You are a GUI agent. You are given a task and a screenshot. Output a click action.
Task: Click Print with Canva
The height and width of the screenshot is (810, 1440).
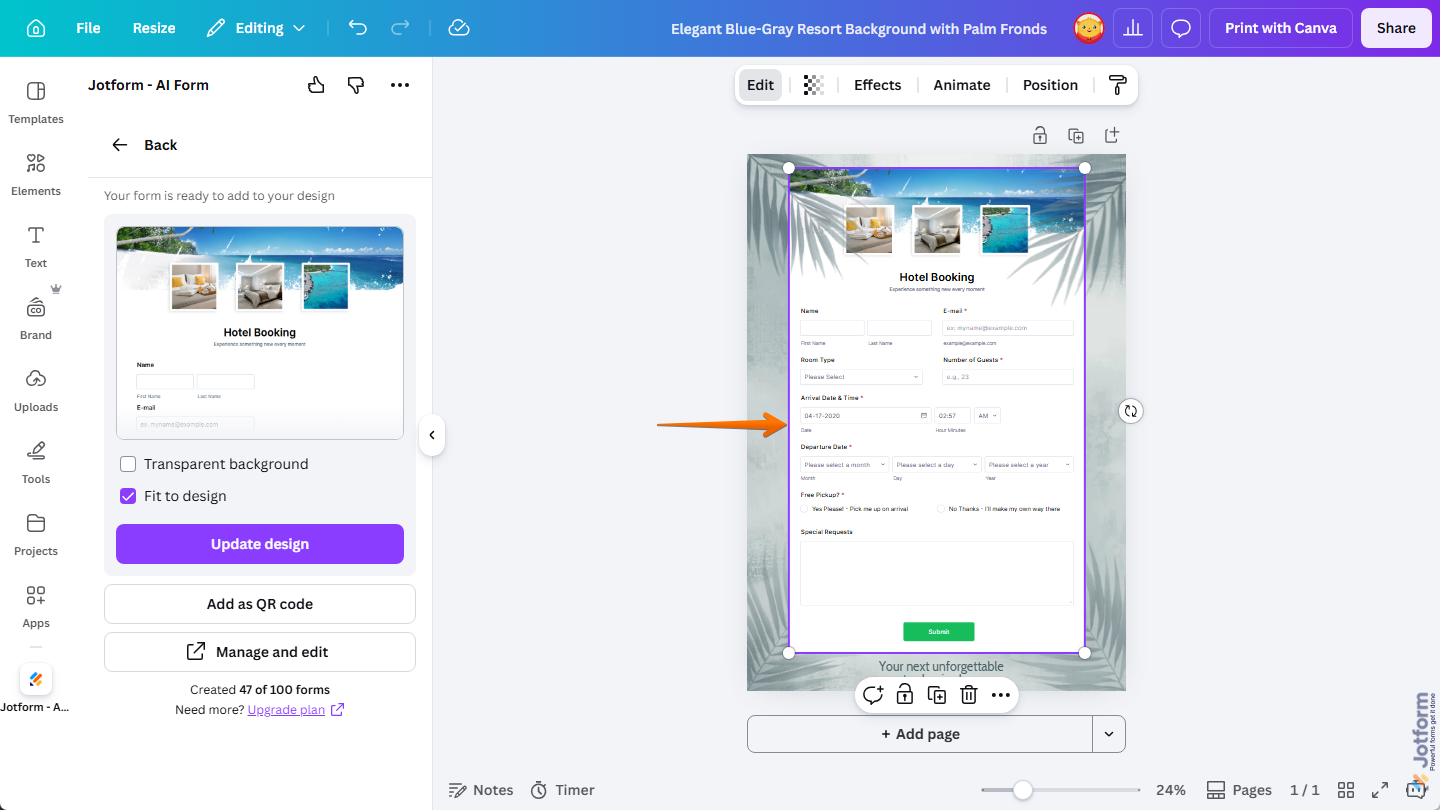[x=1281, y=28]
